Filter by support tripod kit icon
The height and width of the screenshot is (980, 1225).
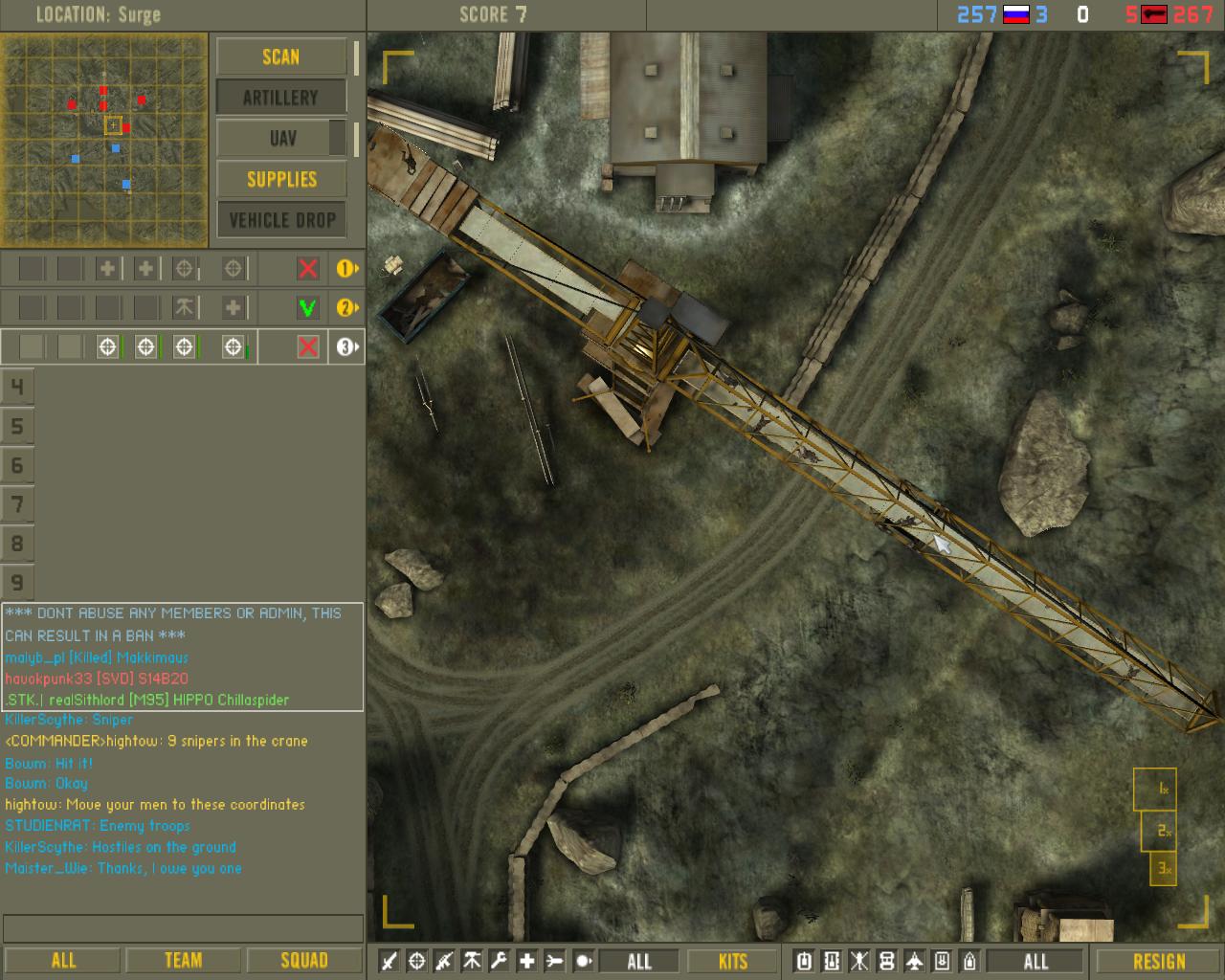coord(472,961)
